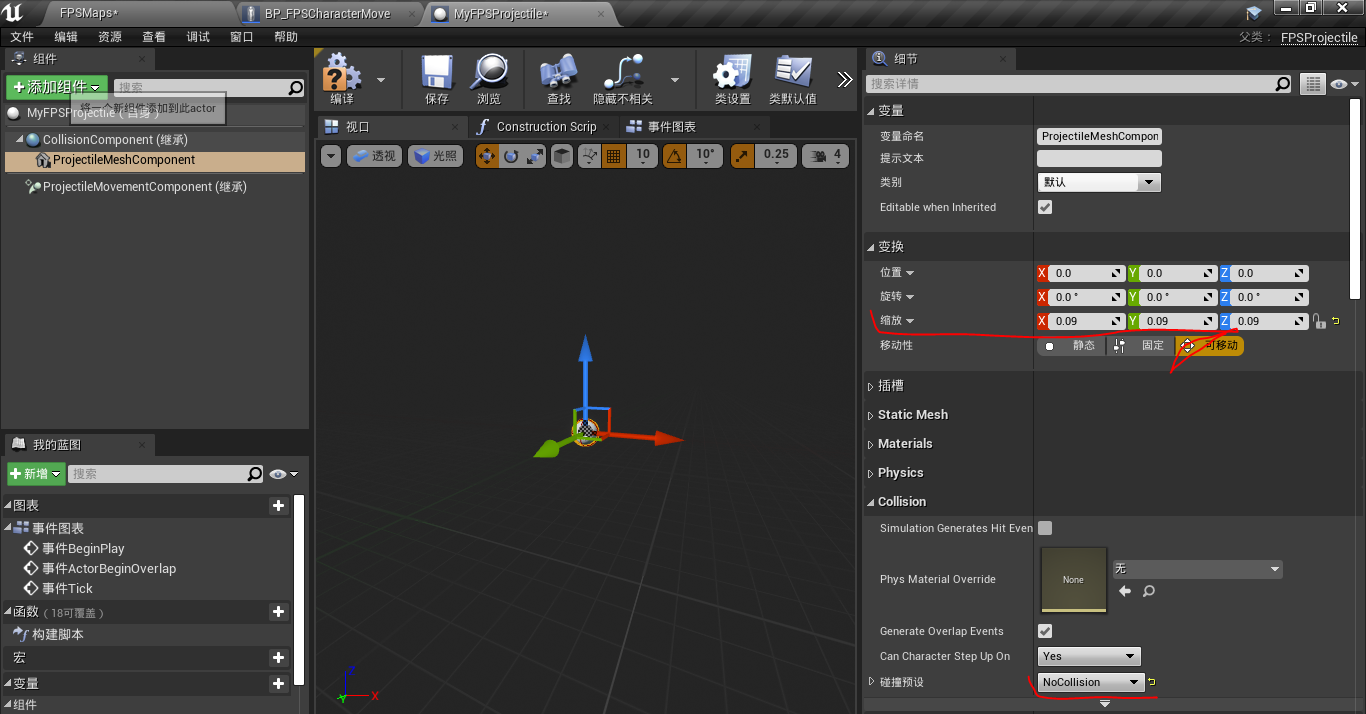Select ProjectileMovementComponent in components tree
Screen dimensions: 1366x714
[144, 187]
